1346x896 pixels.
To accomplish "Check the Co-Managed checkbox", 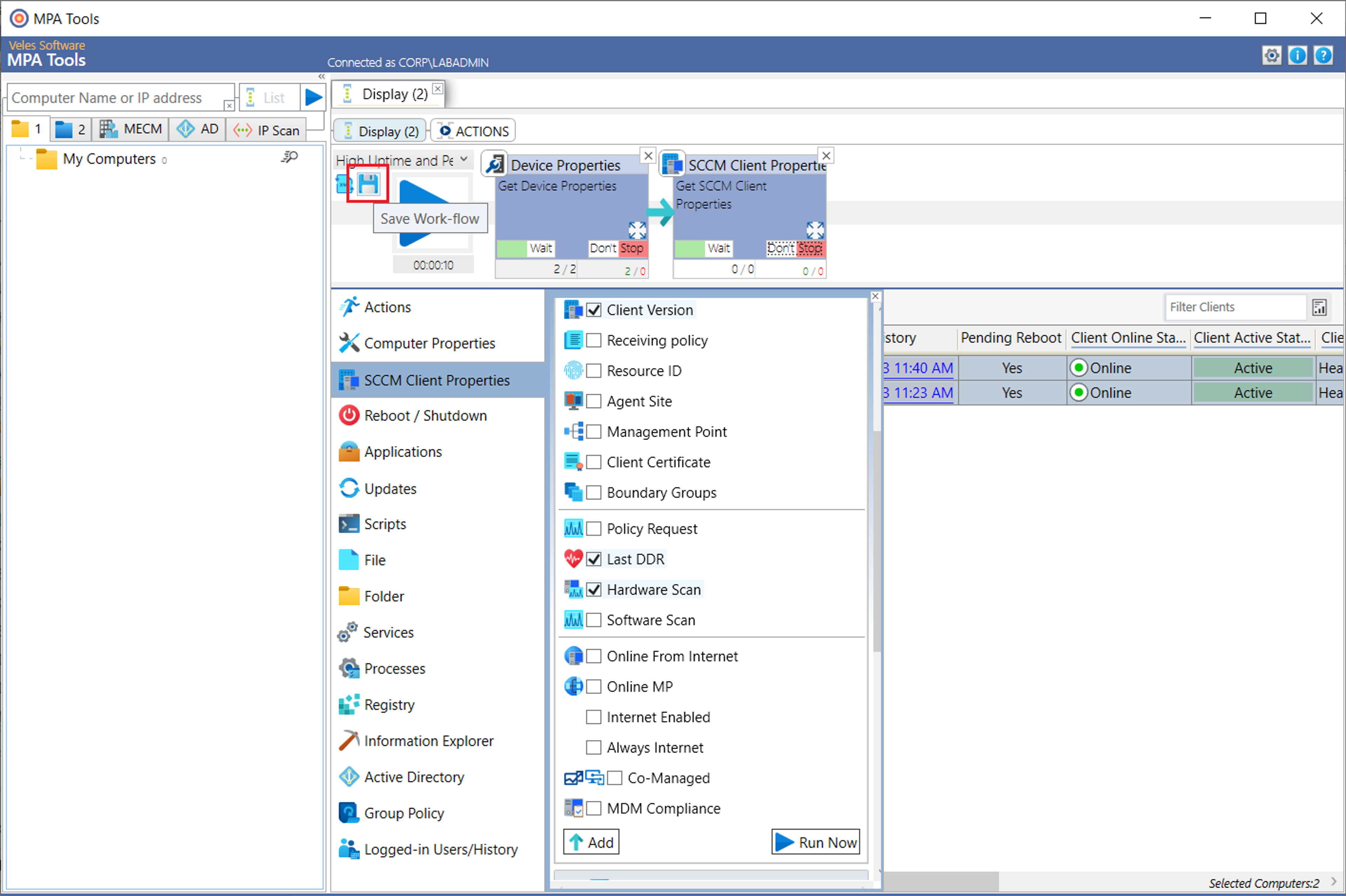I will pyautogui.click(x=615, y=778).
